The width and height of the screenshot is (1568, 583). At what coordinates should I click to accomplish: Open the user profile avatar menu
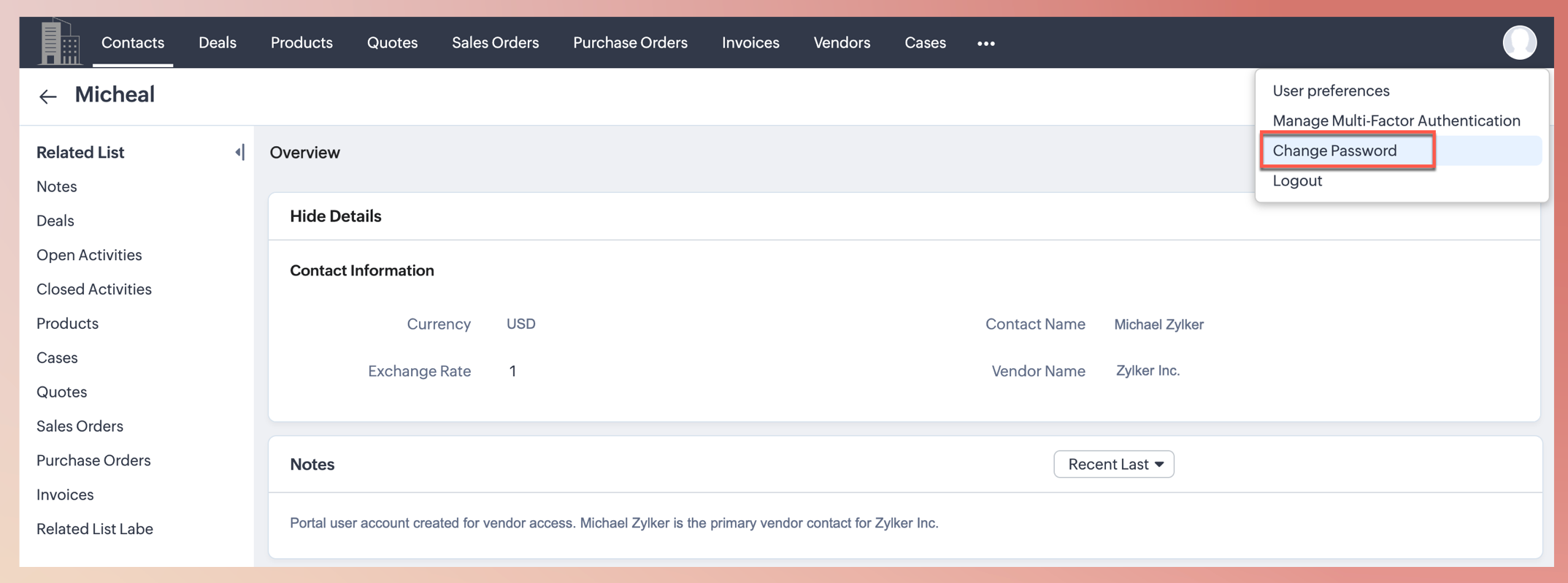click(1519, 42)
